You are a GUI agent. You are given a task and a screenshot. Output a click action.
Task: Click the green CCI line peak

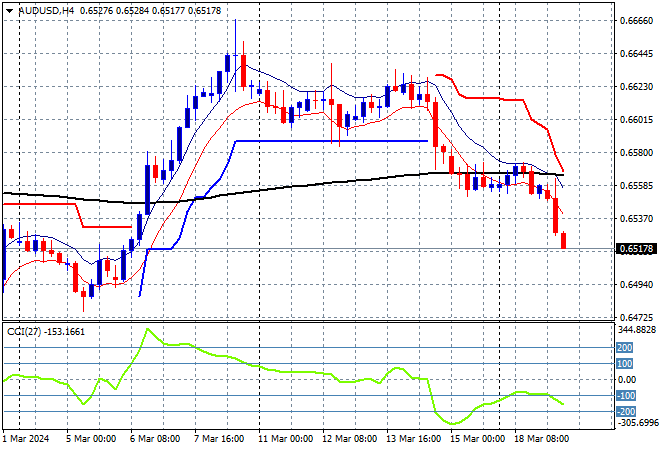point(148,329)
